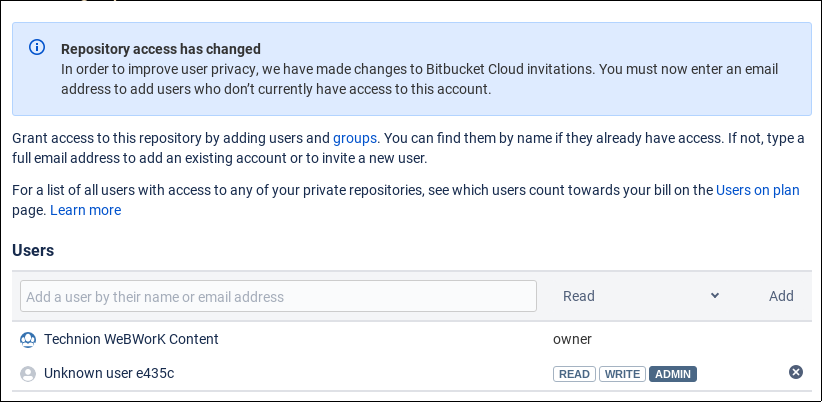Click the chevron arrow of the permission selector

click(x=715, y=296)
